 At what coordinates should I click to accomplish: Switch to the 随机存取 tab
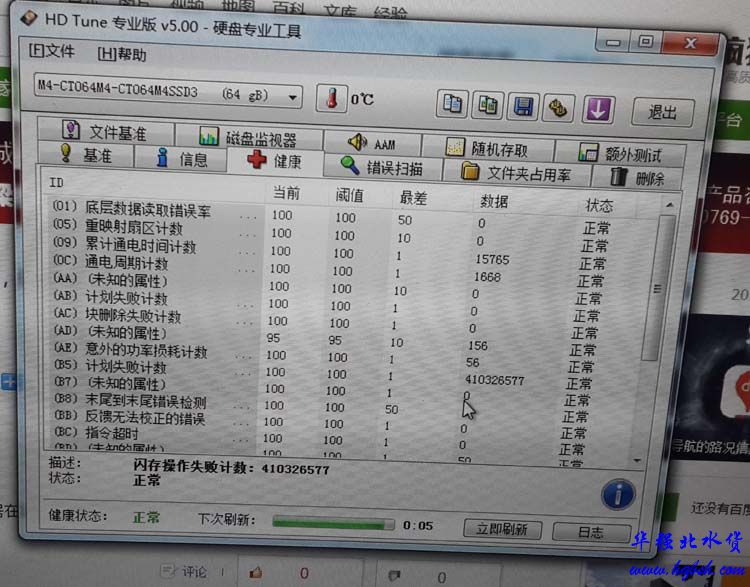488,149
